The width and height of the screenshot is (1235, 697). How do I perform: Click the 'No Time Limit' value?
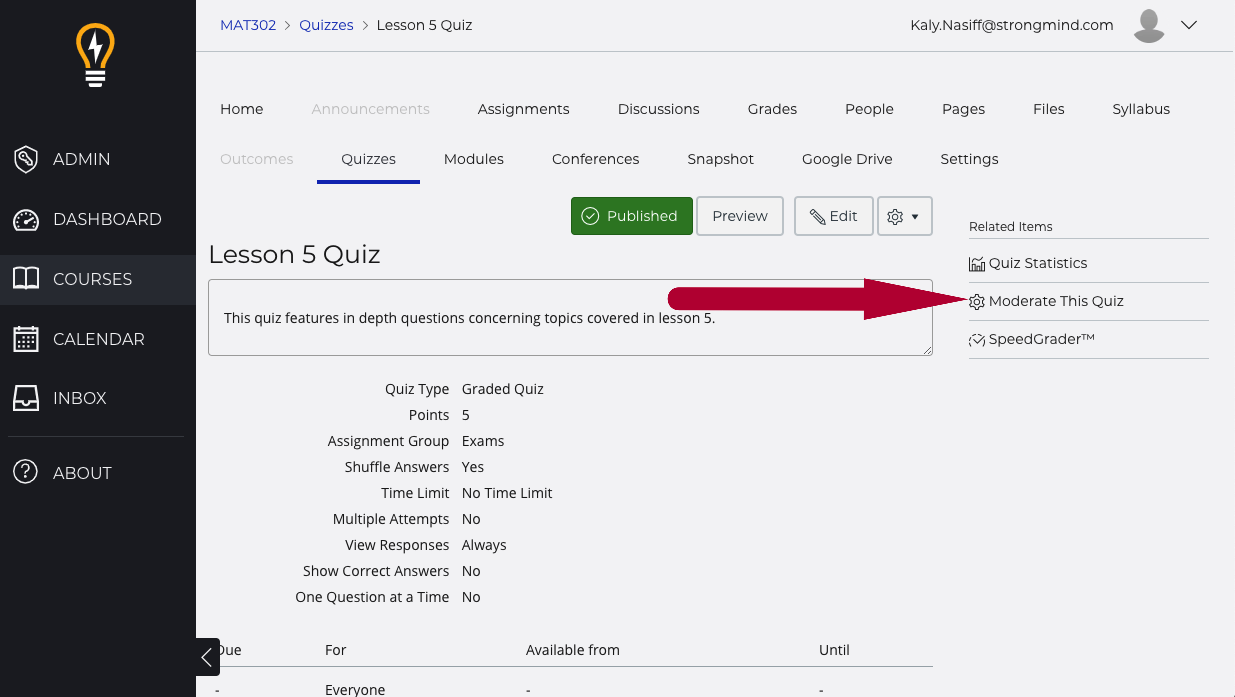coord(507,493)
